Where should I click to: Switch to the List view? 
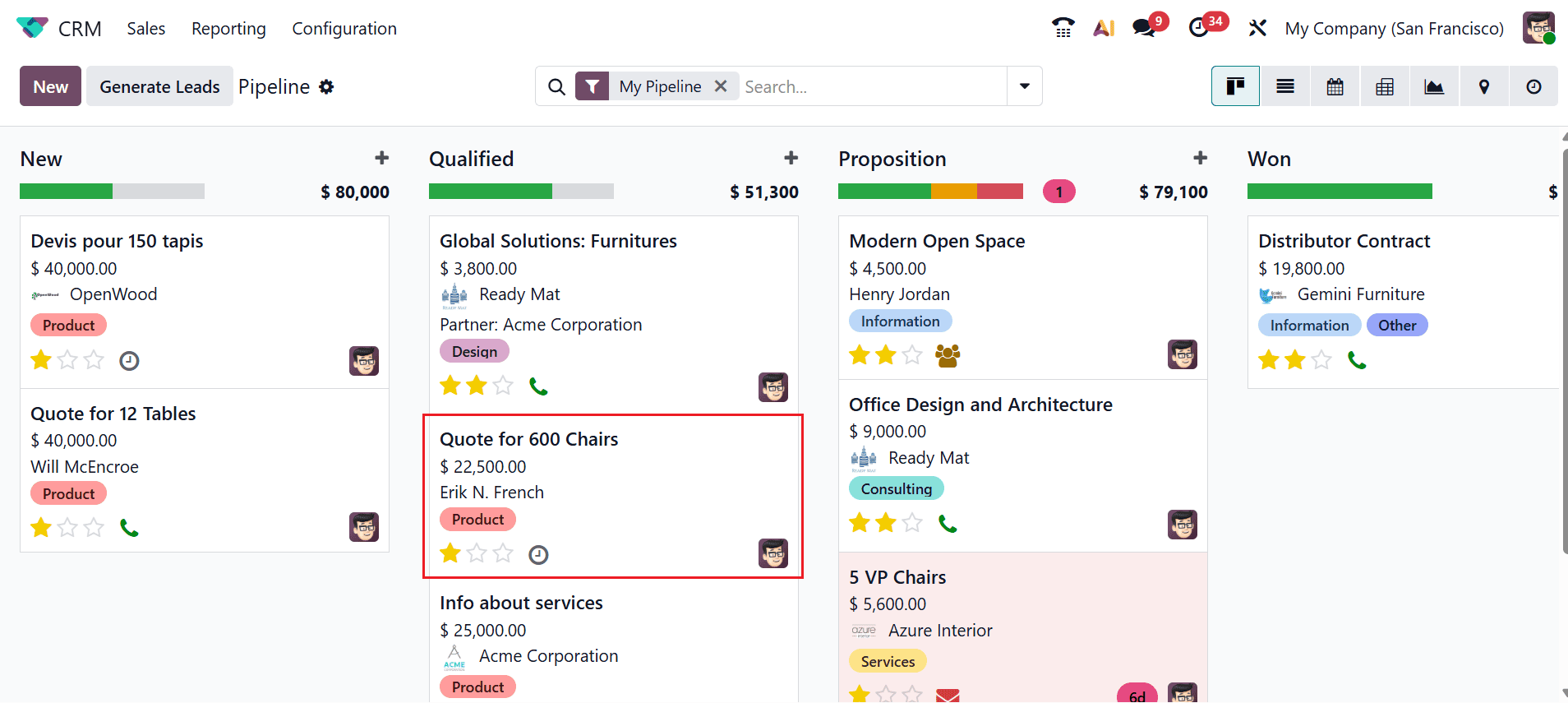pos(1285,86)
